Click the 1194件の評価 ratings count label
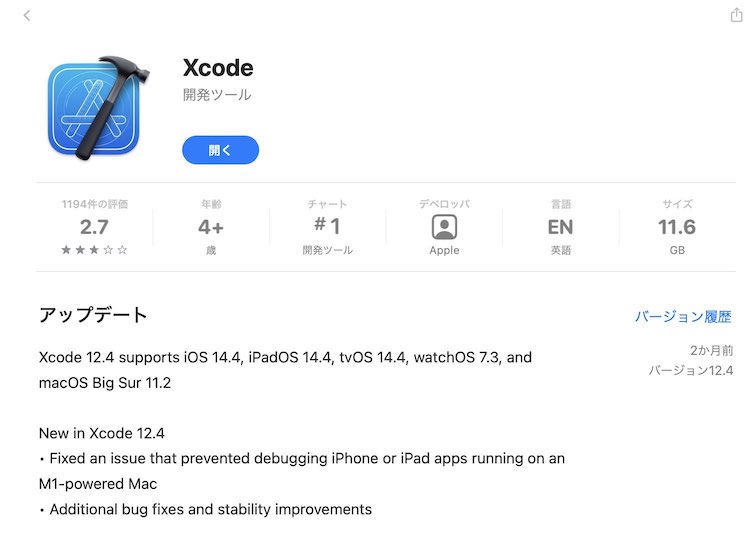Viewport: 745px width, 543px height. pos(95,204)
